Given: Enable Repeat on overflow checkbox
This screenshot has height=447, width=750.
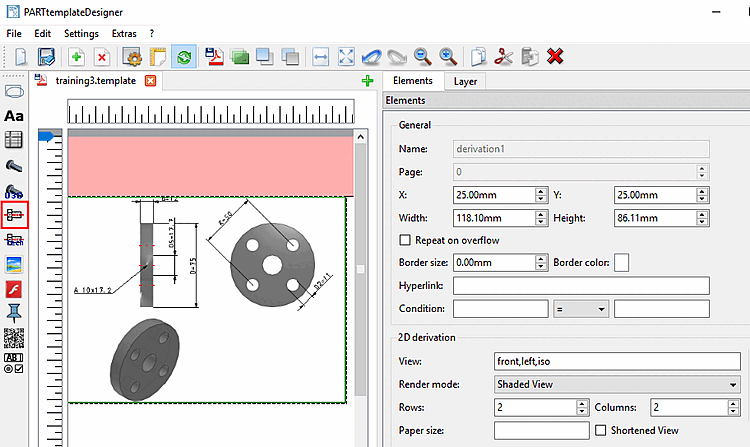Looking at the screenshot, I should click(x=405, y=240).
